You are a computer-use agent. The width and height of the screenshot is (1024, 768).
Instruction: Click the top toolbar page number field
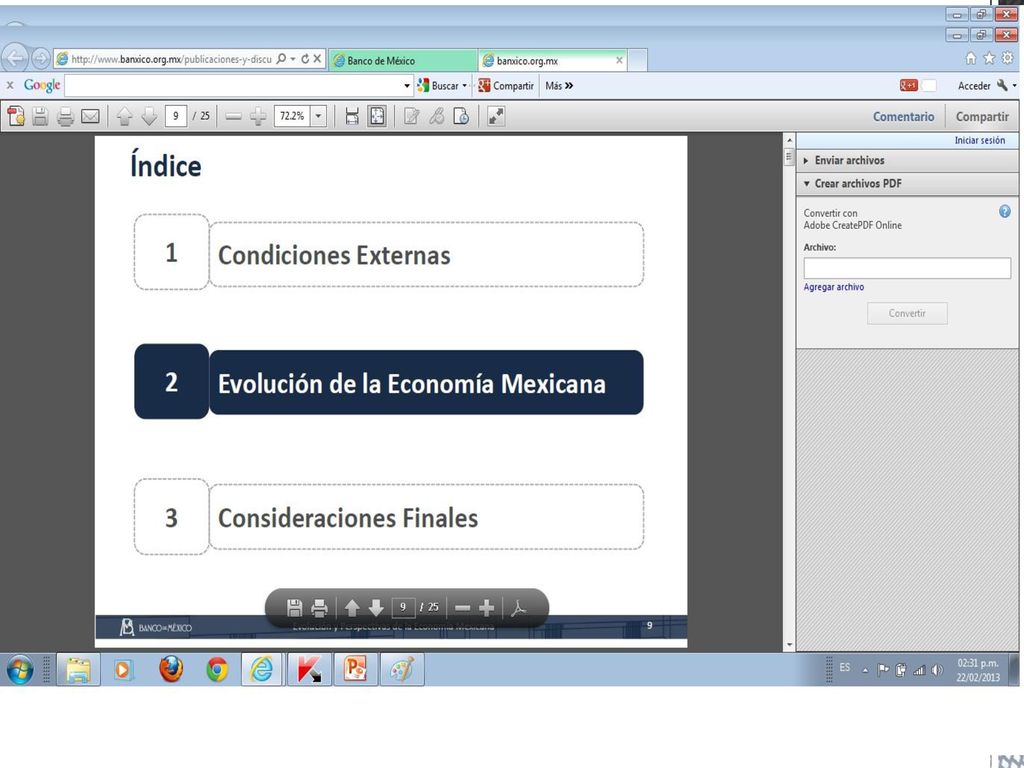pos(176,116)
